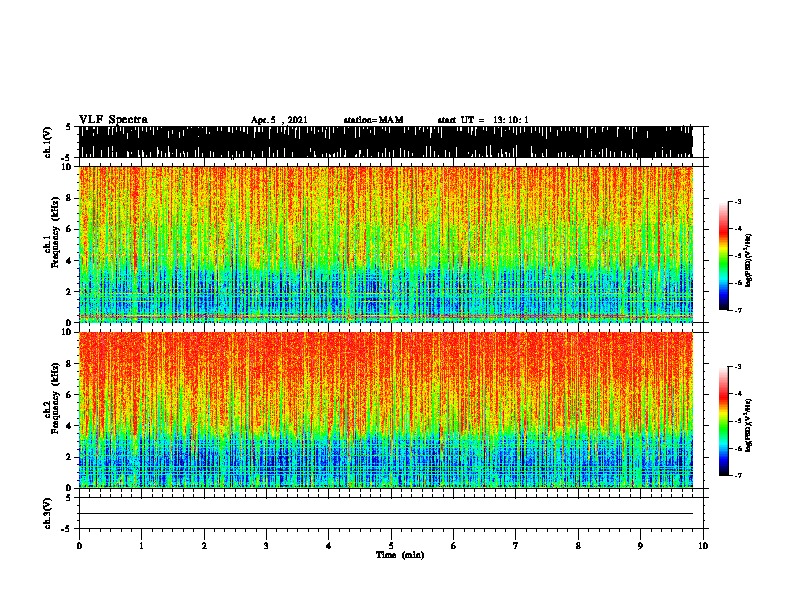792x612 pixels.
Task: Click the -7 label on ch.2 color bar
Action: [x=738, y=475]
